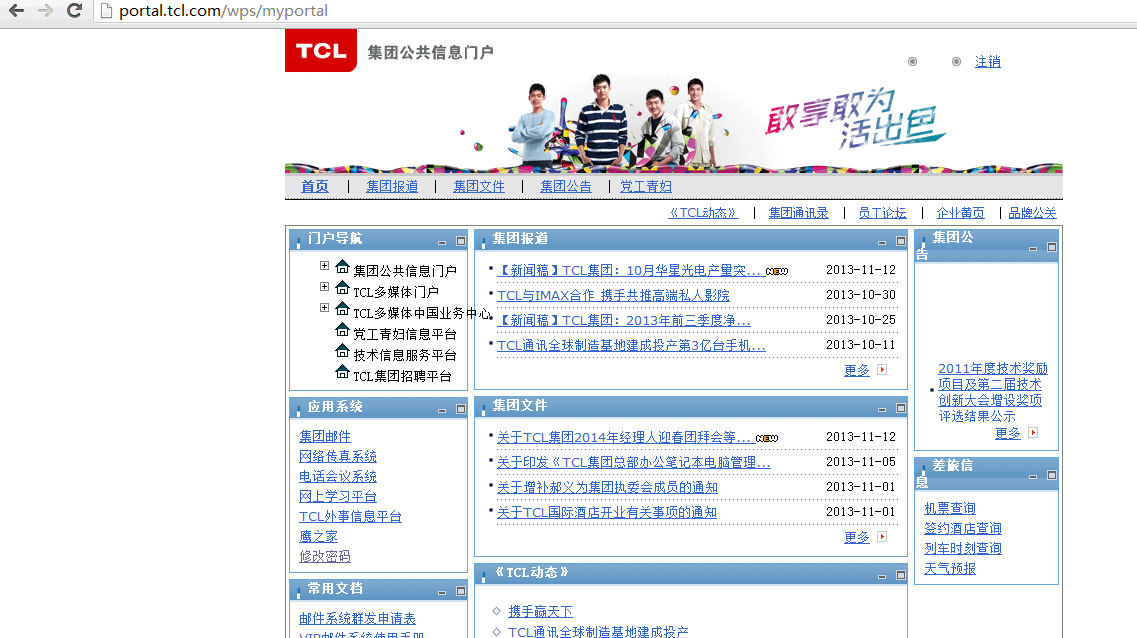Click red arrow icon after 集团公告 更多
1137x638 pixels.
[x=1033, y=433]
